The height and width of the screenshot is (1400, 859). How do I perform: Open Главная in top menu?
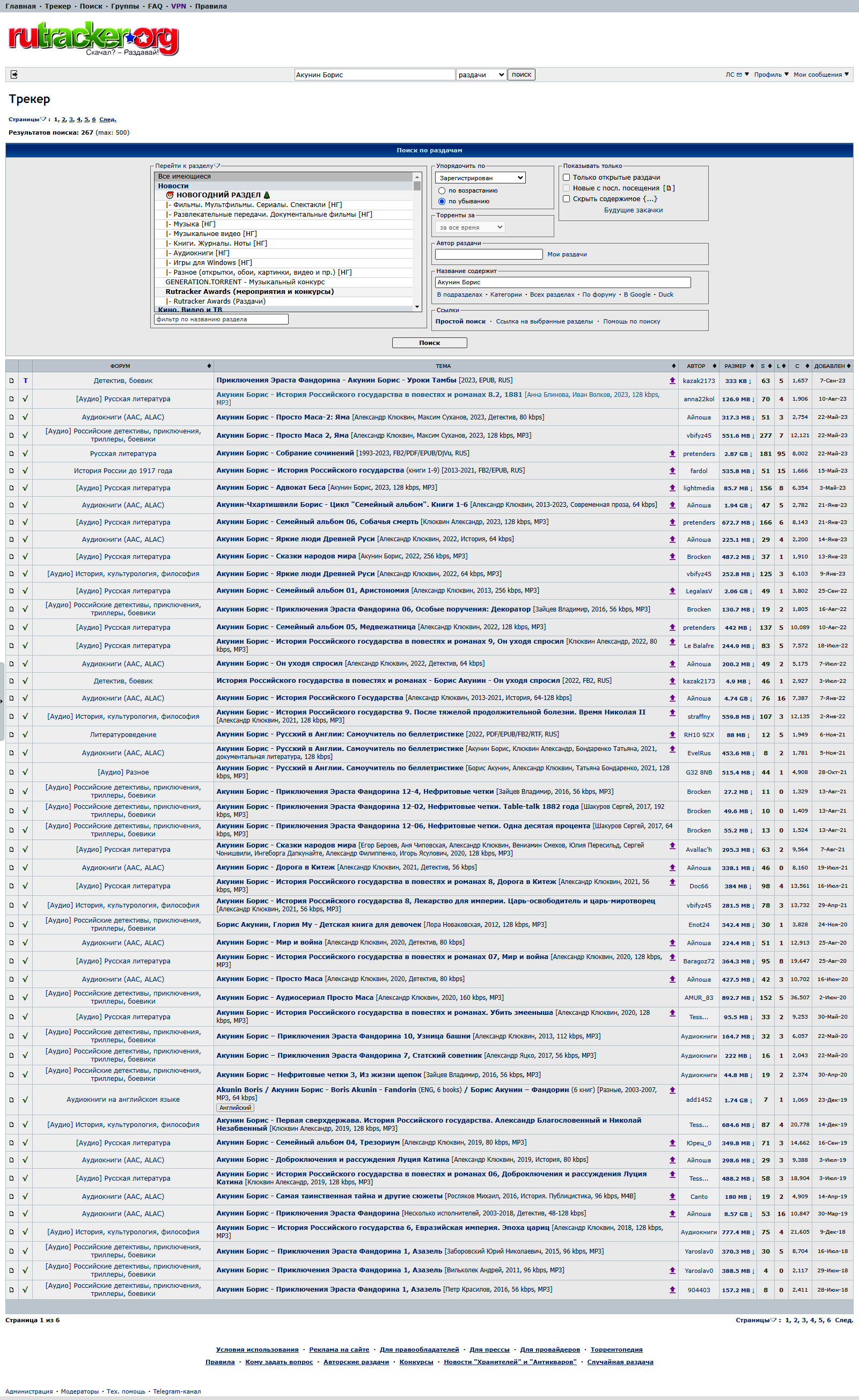[20, 6]
